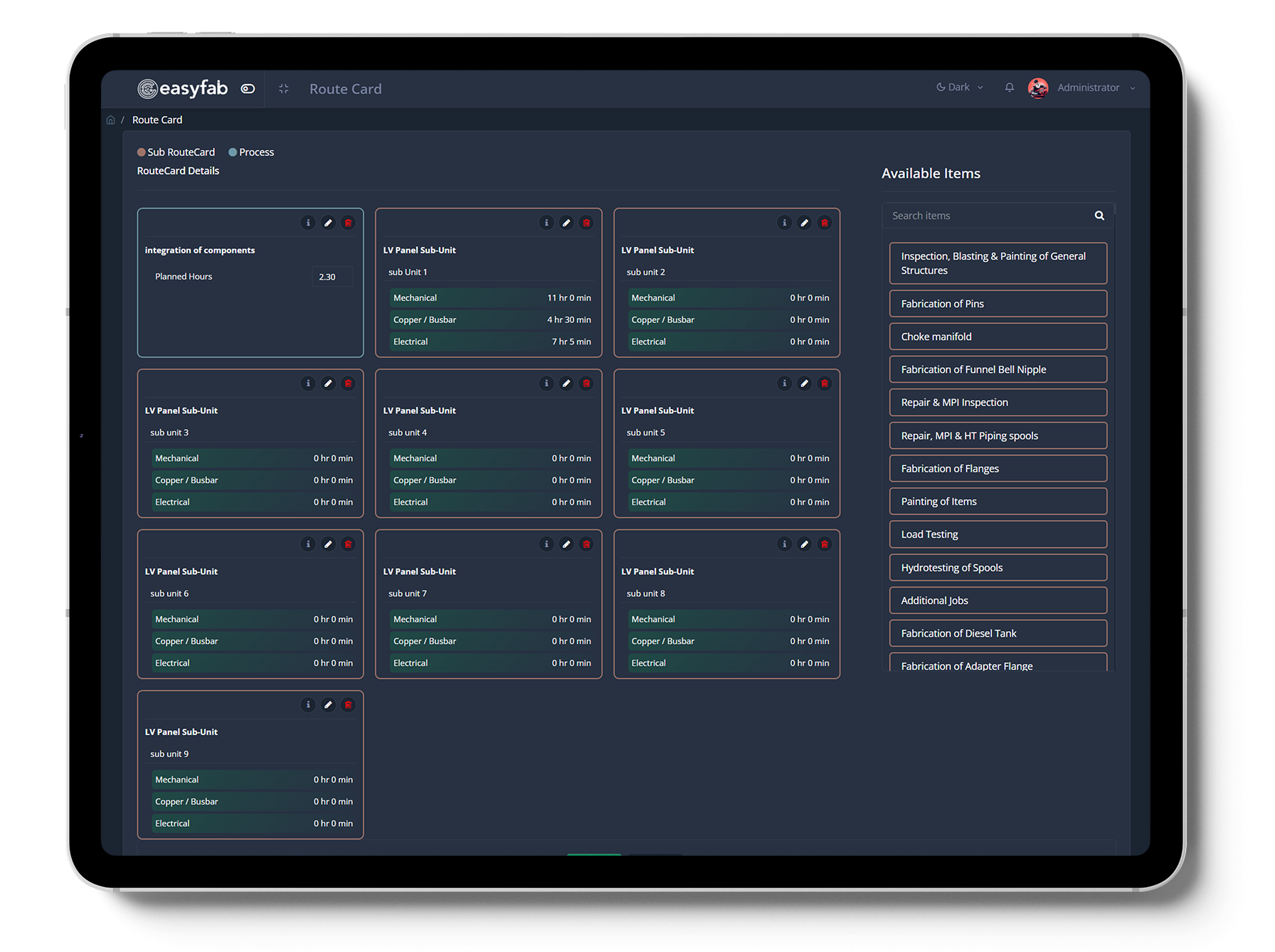Click the Sub RouteCard legend dot

[141, 152]
